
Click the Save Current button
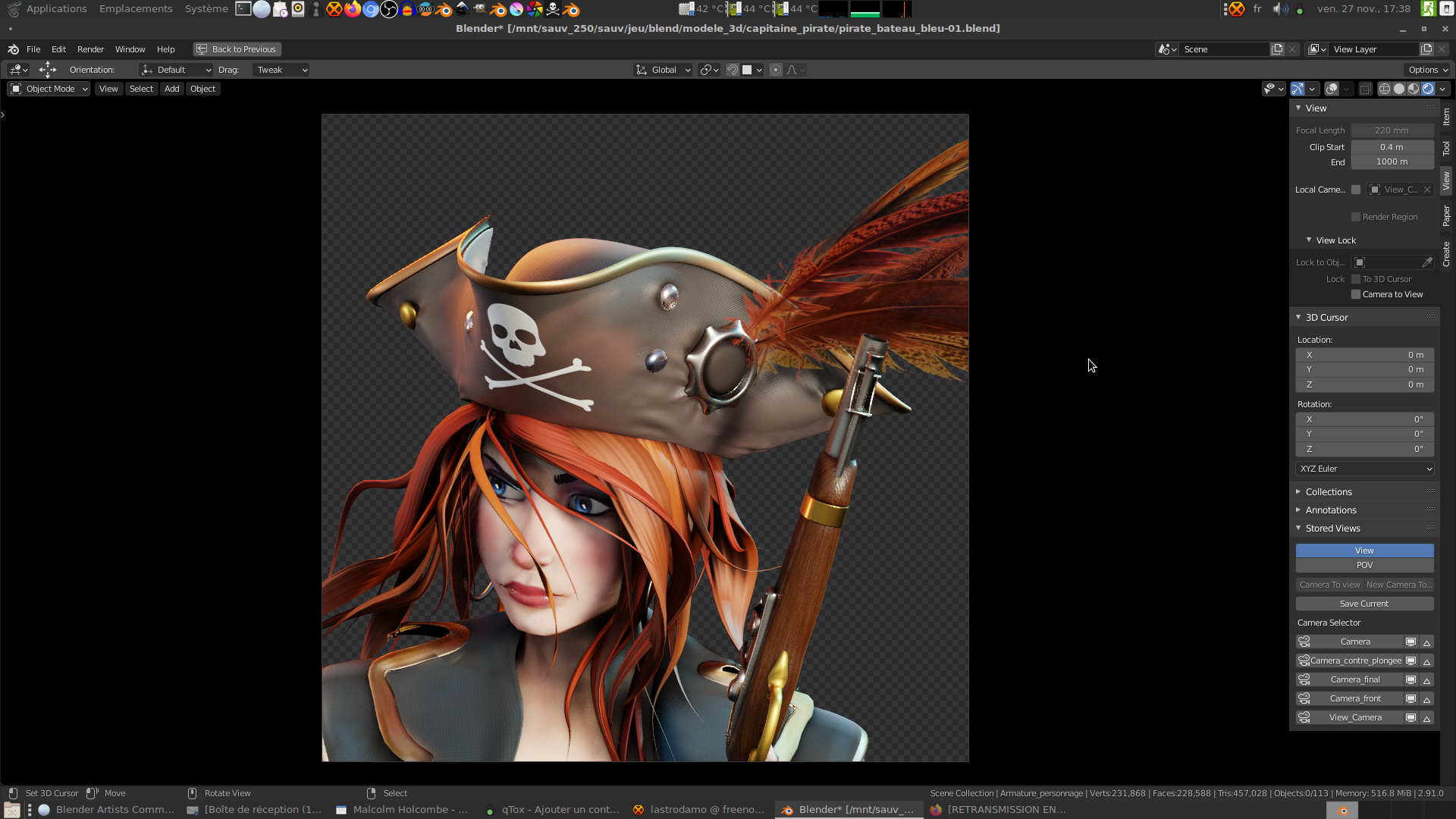[1364, 604]
